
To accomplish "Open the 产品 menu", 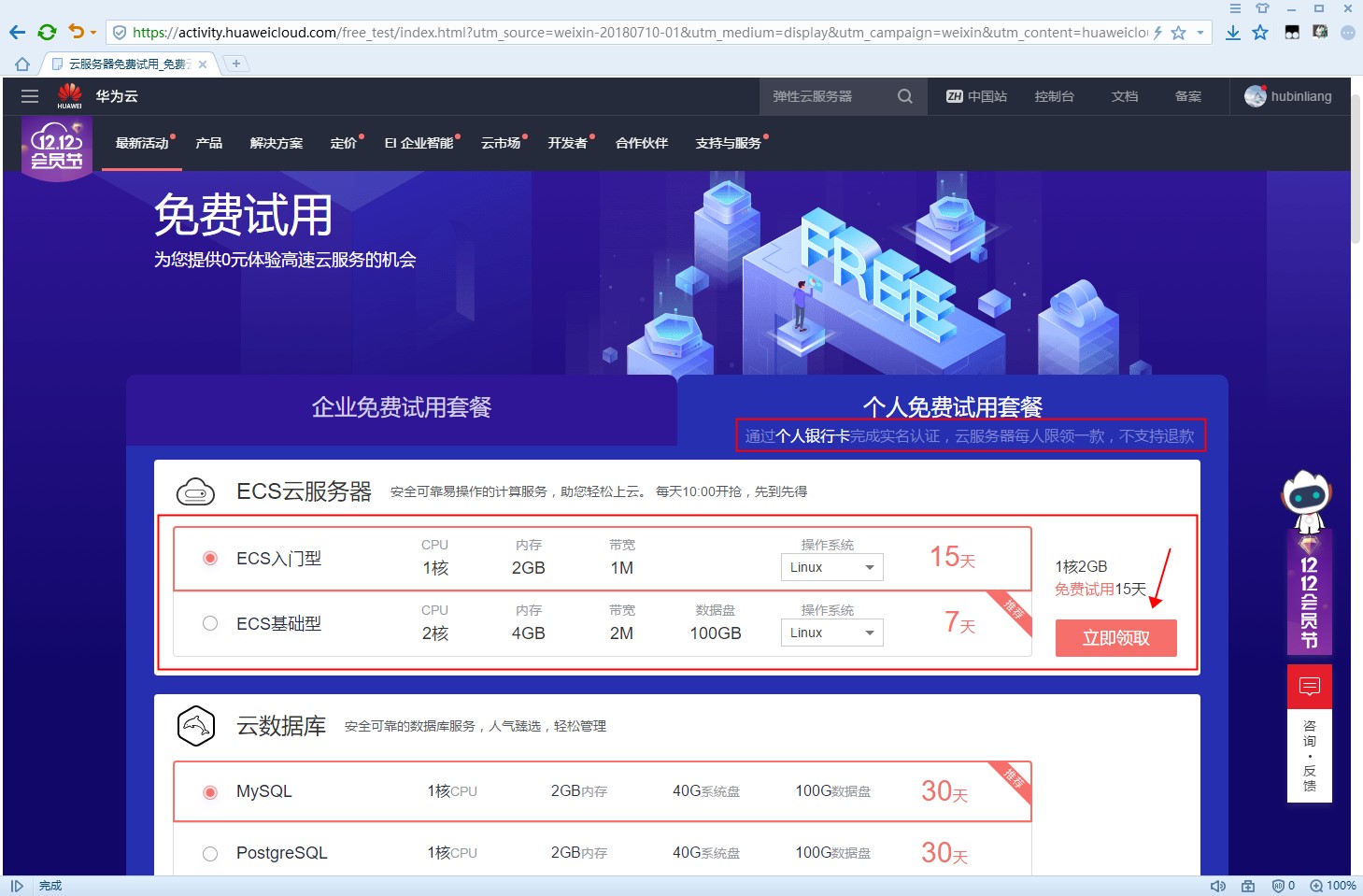I will point(208,143).
